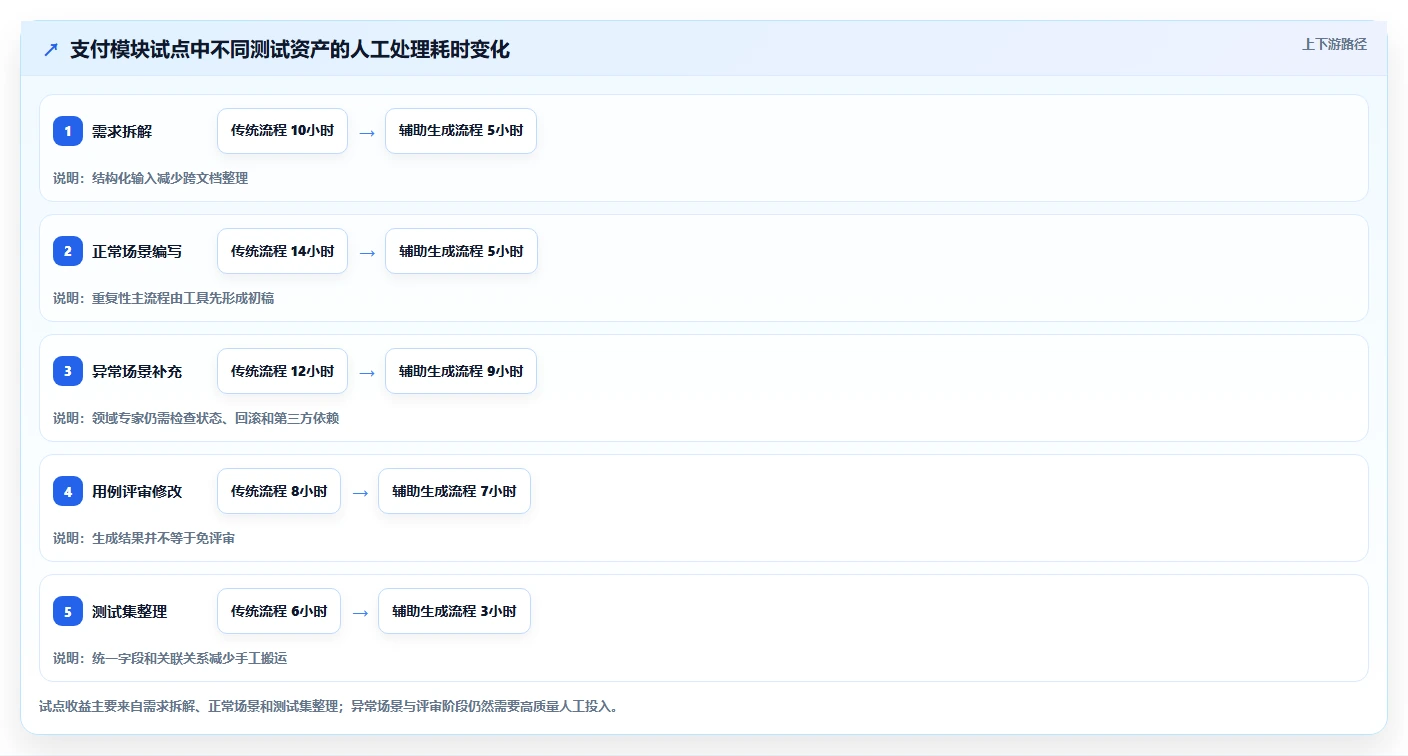This screenshot has height=756, width=1408.
Task: Click 辅助生成流程 5小时 chip in 需求拆解 row
Action: [461, 131]
